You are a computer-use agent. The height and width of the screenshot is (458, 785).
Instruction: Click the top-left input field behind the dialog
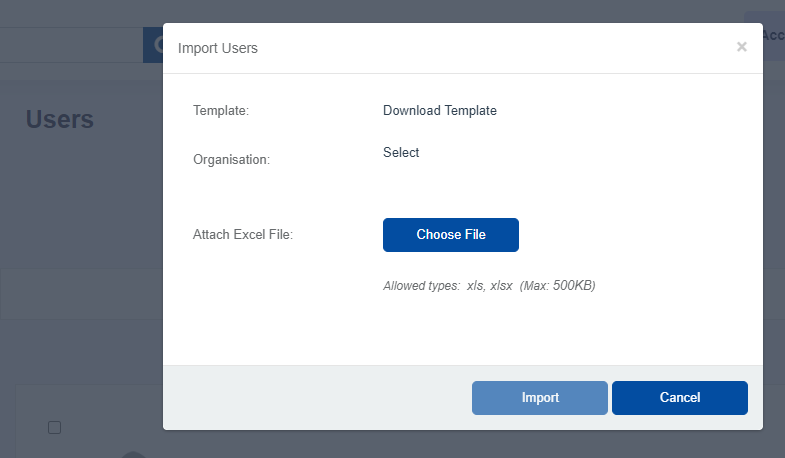click(70, 46)
